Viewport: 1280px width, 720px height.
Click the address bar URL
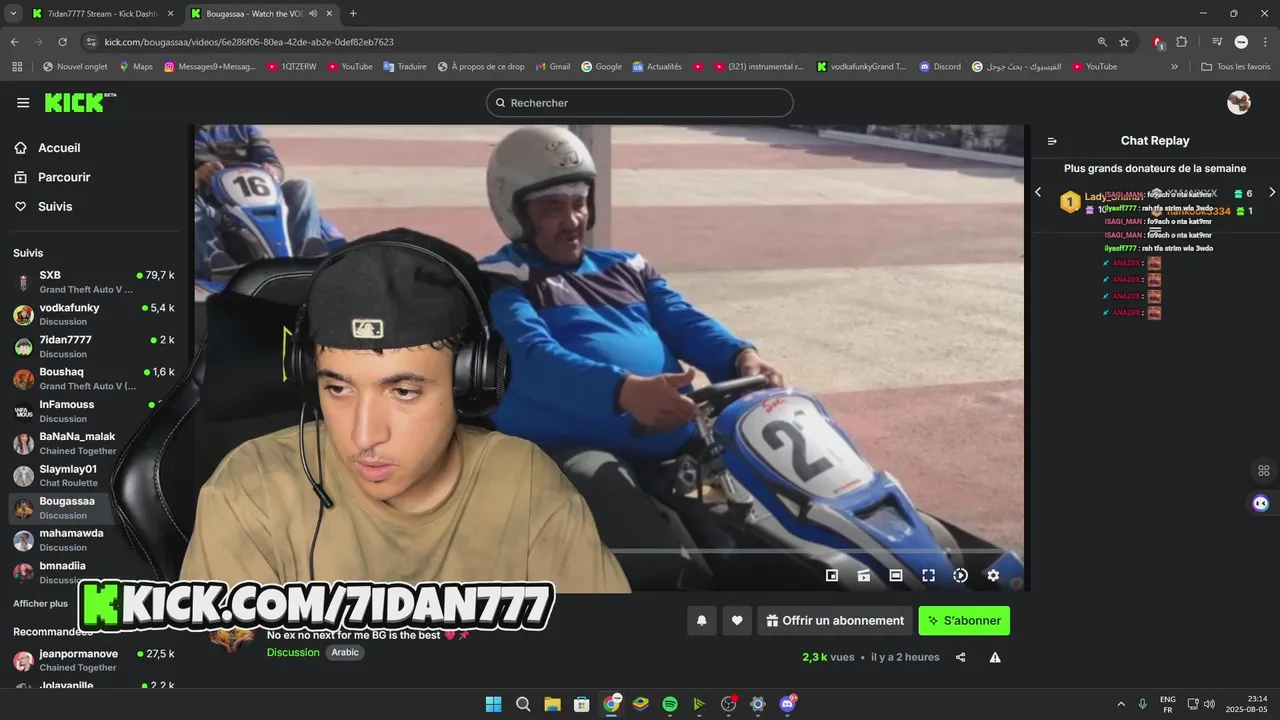(x=249, y=42)
